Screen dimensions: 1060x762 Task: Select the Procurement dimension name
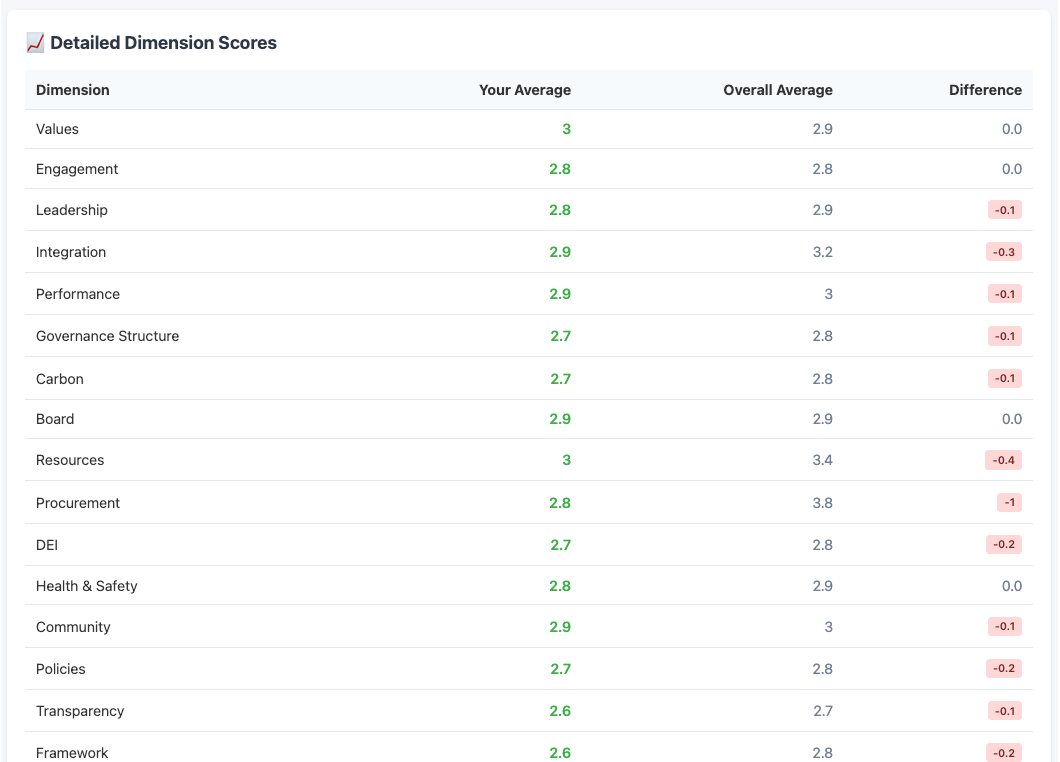78,503
